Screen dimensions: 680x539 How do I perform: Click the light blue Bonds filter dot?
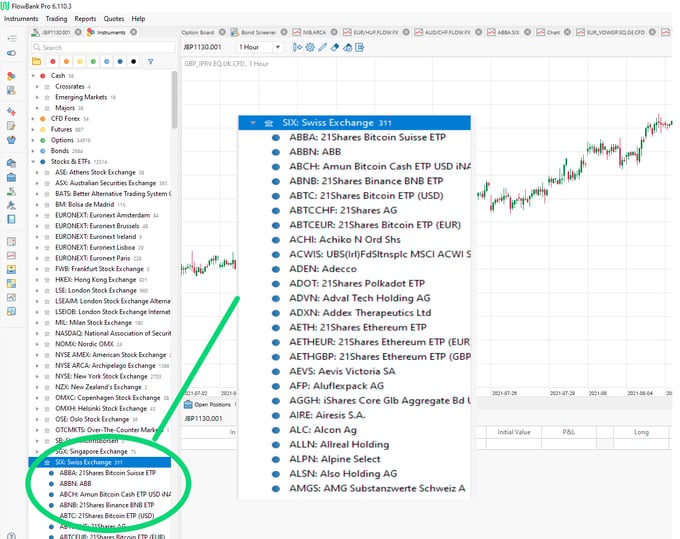(107, 62)
